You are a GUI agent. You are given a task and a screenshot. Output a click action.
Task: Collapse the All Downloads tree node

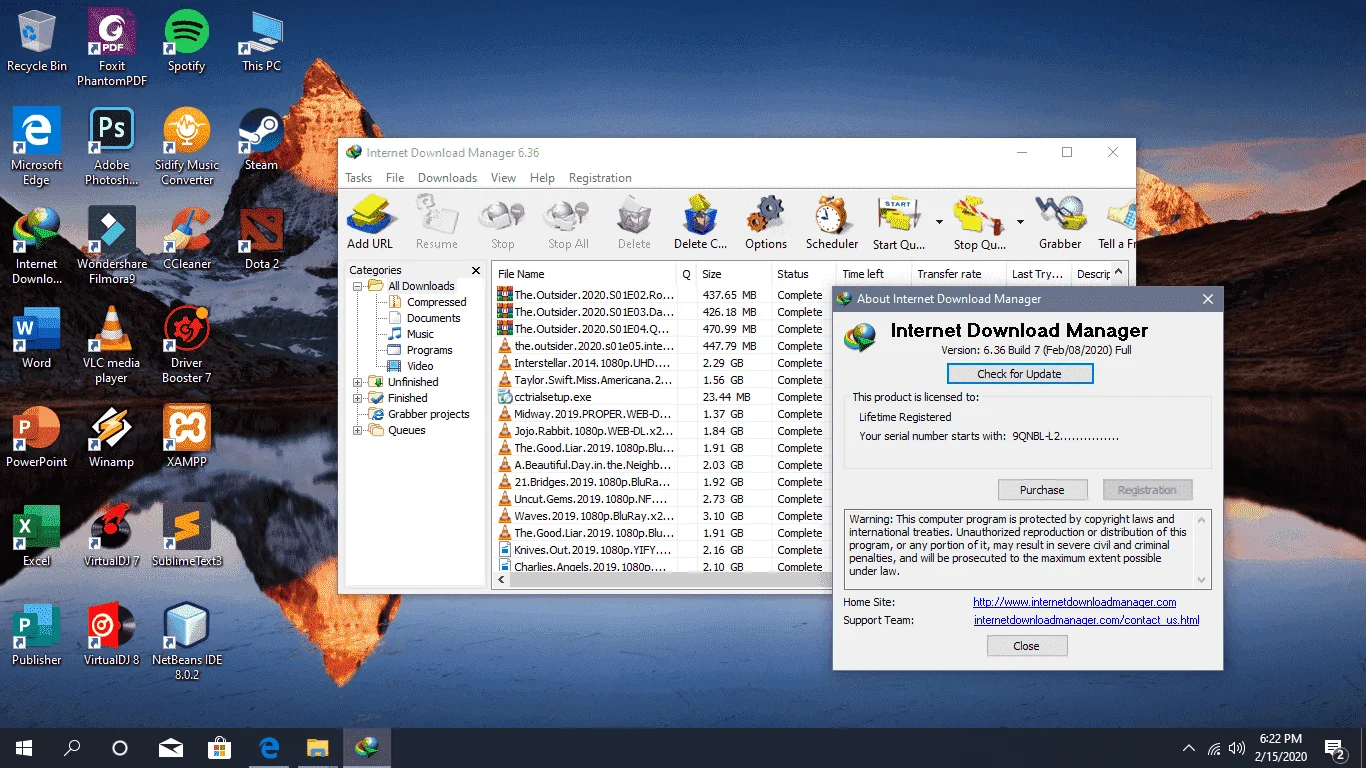[x=358, y=286]
